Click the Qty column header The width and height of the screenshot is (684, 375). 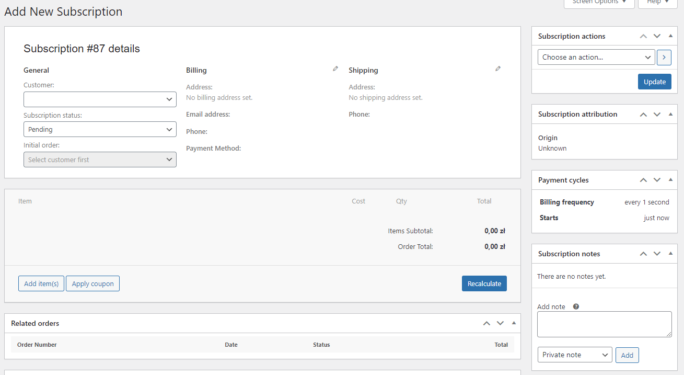point(401,201)
